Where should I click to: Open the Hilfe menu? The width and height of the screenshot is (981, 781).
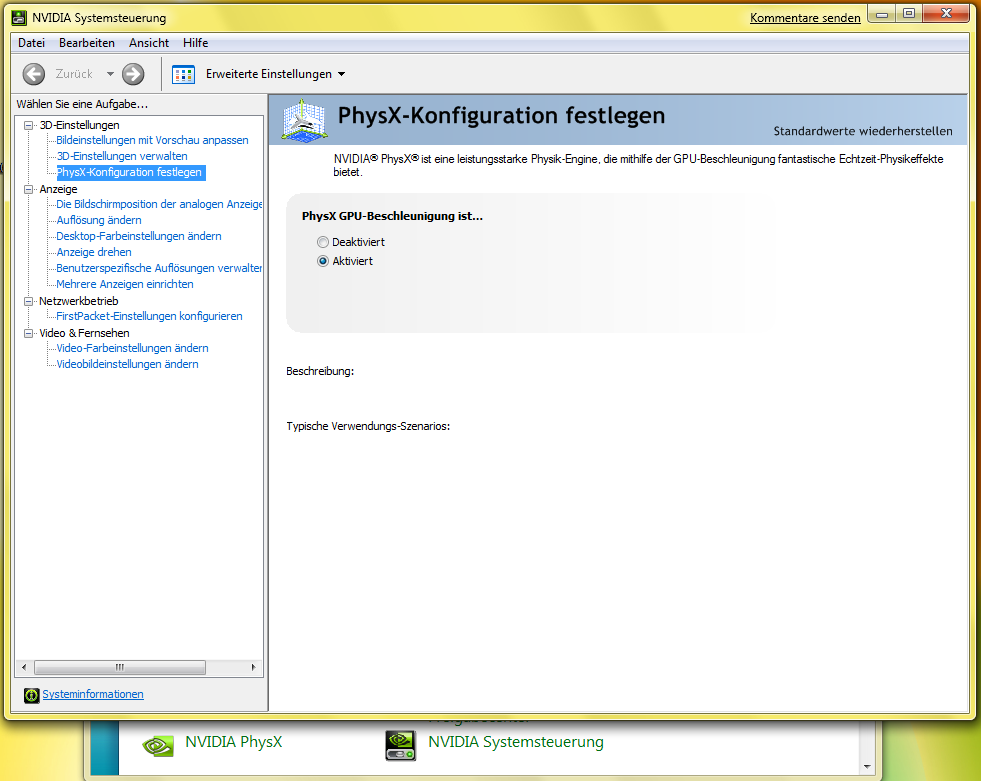click(196, 43)
